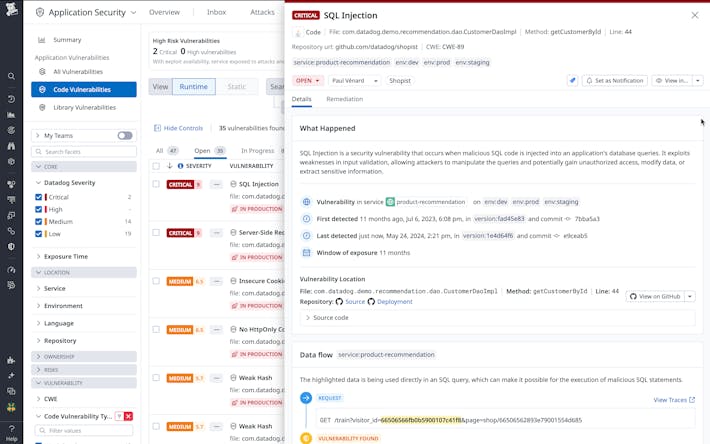Click bell icon in Set as Notification

(x=590, y=80)
